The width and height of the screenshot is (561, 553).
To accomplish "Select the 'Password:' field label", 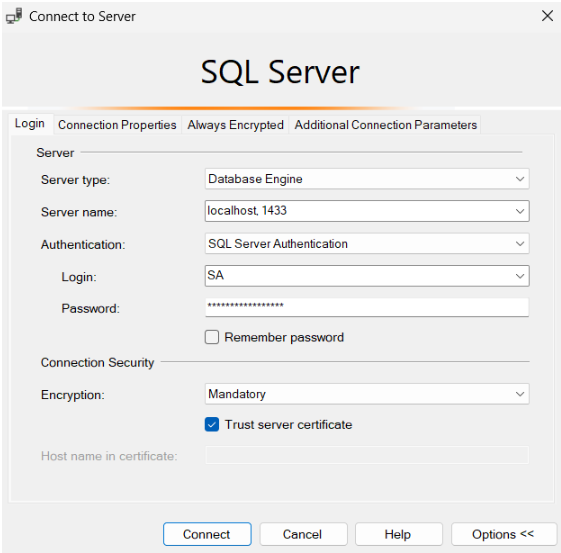I will (90, 308).
